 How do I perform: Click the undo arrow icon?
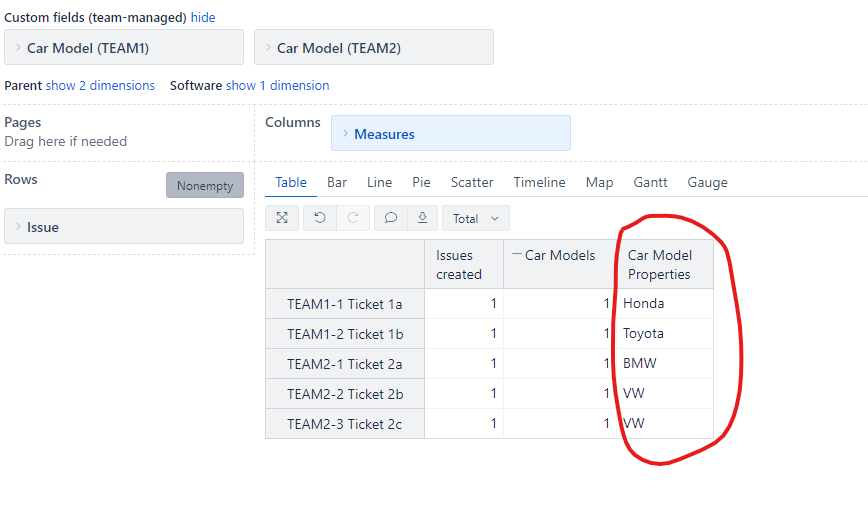pos(319,218)
